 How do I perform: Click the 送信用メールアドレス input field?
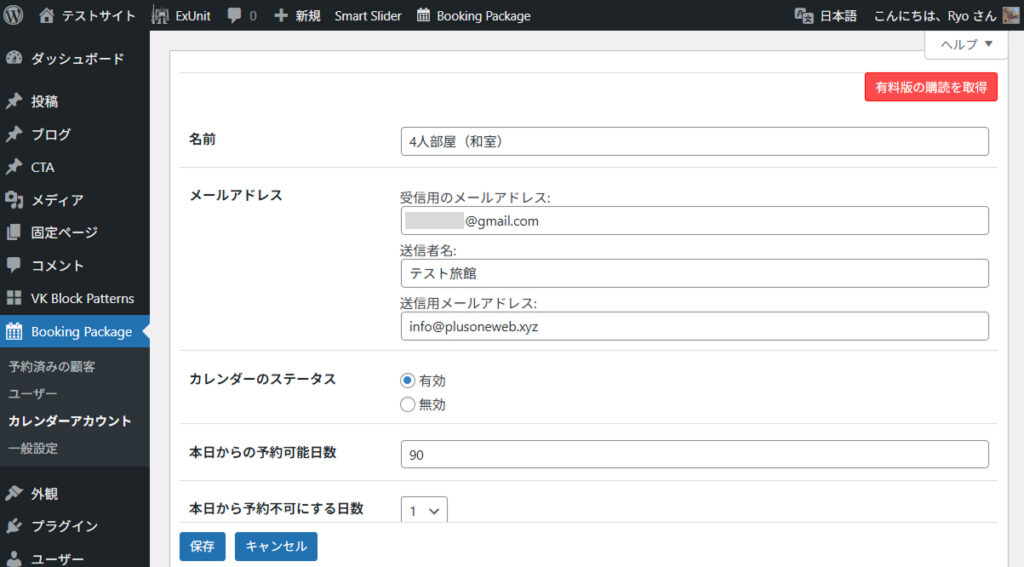(694, 326)
